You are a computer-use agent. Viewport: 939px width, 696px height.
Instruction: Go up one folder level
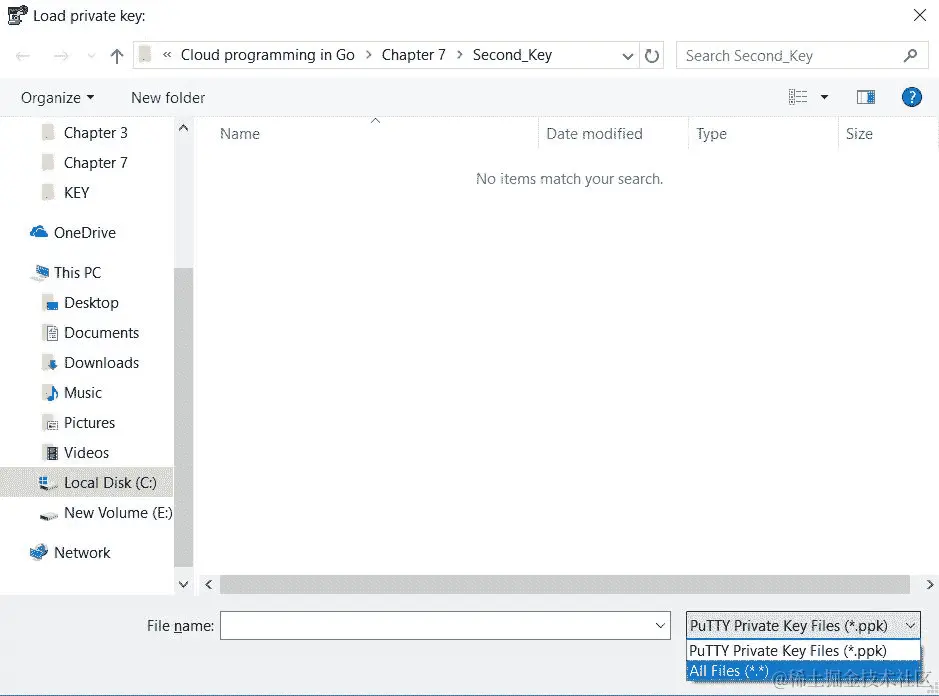[x=117, y=56]
